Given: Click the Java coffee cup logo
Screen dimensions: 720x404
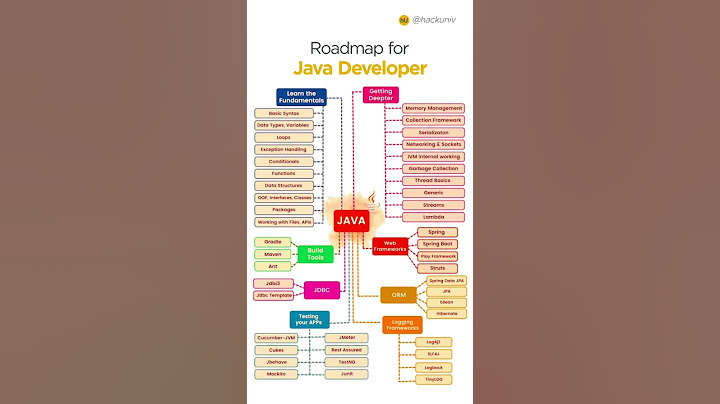Looking at the screenshot, I should pos(373,201).
